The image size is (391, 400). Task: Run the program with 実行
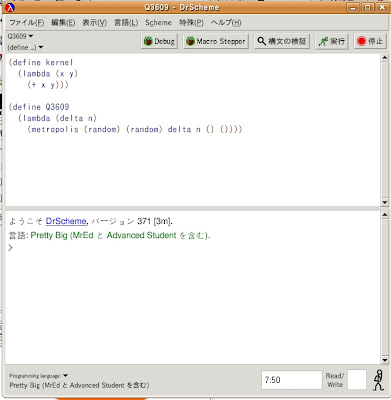click(332, 41)
